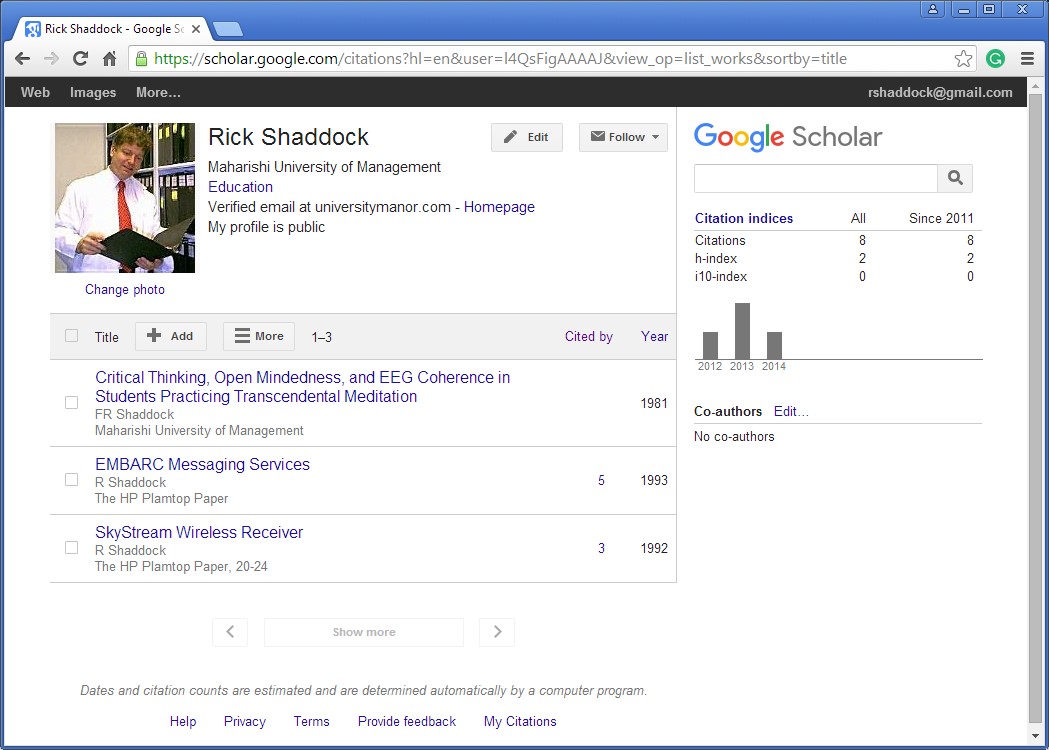
Task: Open the Chrome hamburger menu
Action: (1028, 59)
